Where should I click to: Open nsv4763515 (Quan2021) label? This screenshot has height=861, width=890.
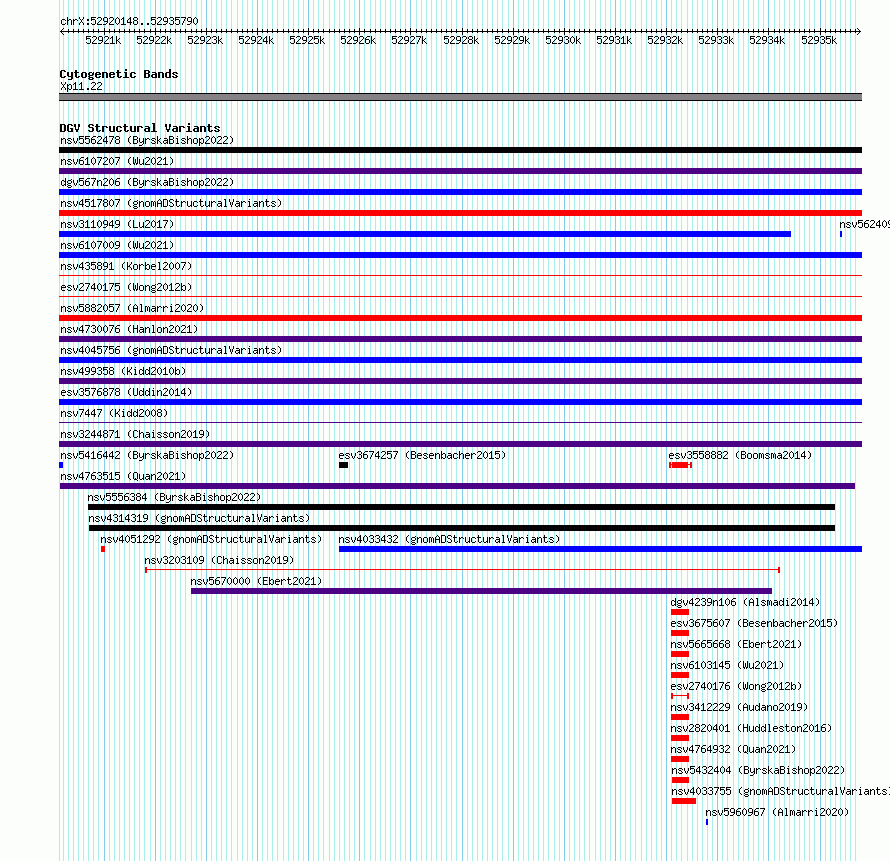(123, 476)
